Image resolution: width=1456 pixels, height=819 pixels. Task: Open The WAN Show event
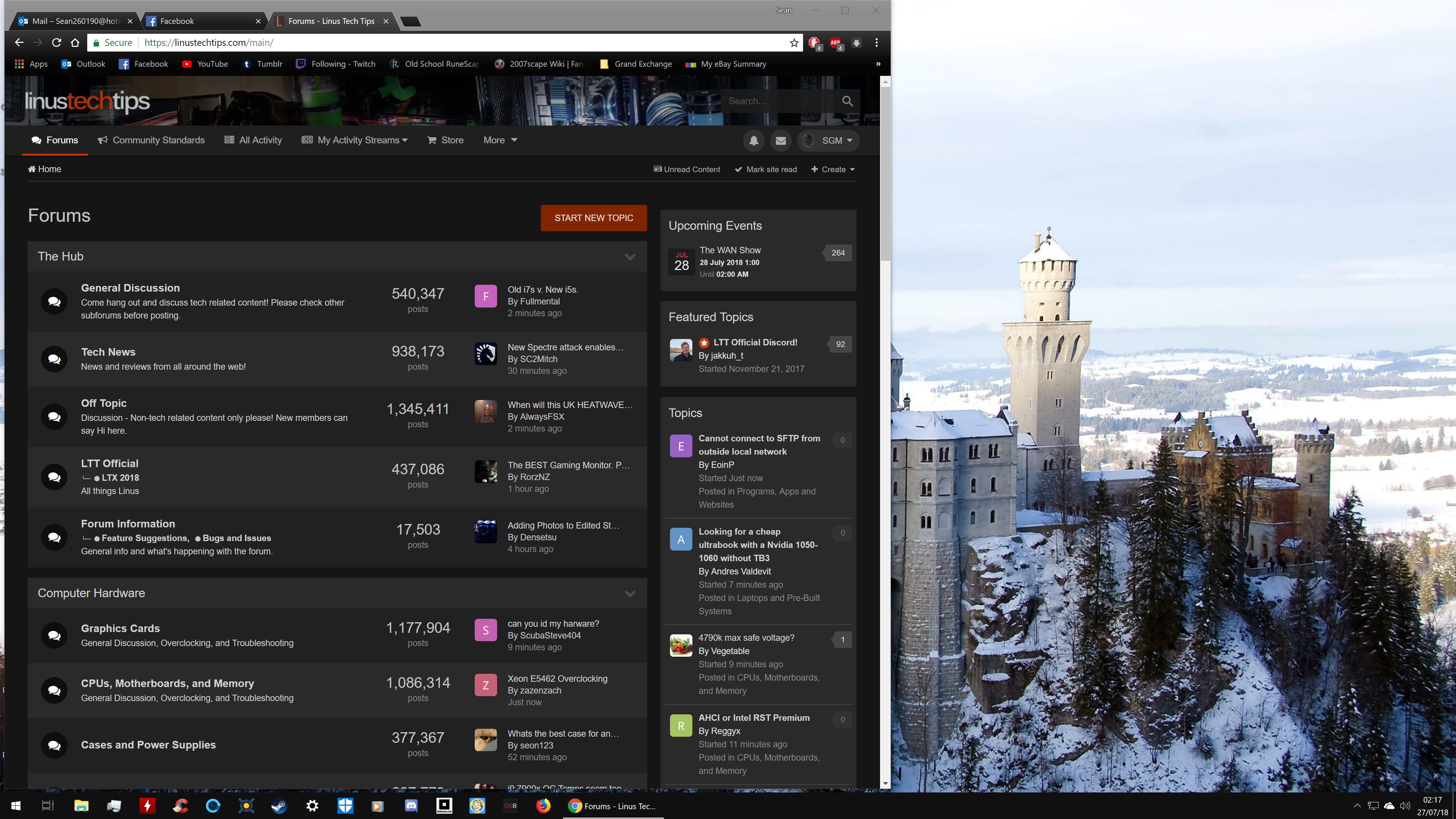730,250
